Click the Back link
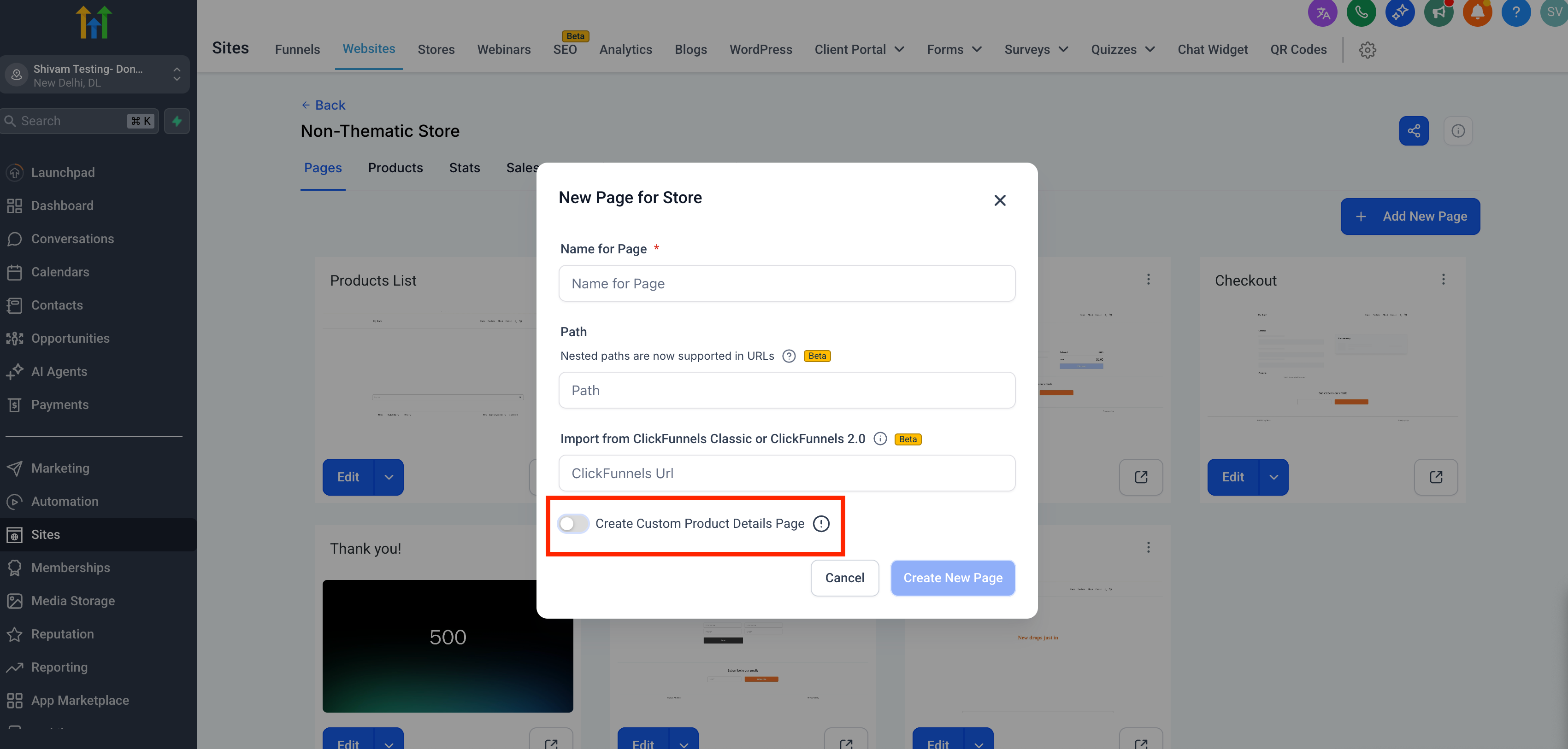Screen dimensions: 1568x749 (323, 105)
